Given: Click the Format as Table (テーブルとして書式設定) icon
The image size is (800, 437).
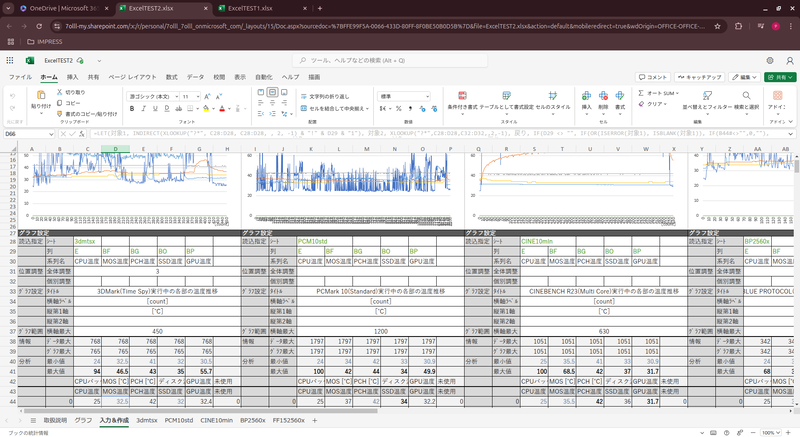Looking at the screenshot, I should click(506, 95).
